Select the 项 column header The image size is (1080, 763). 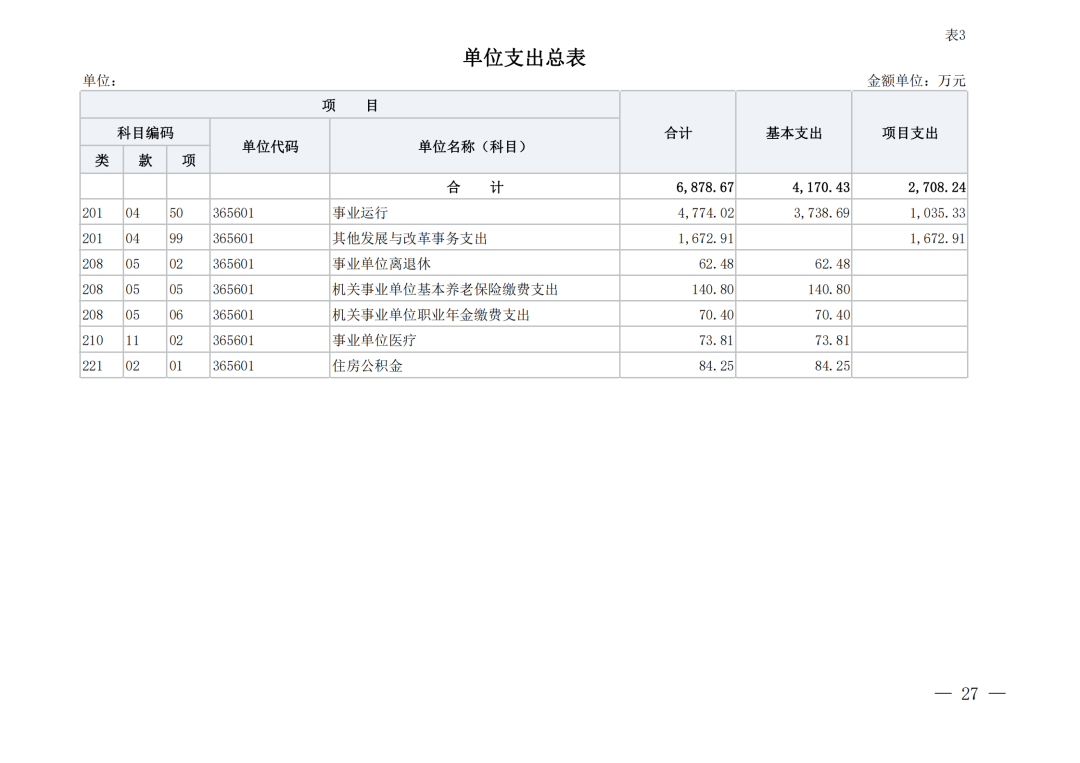[188, 160]
